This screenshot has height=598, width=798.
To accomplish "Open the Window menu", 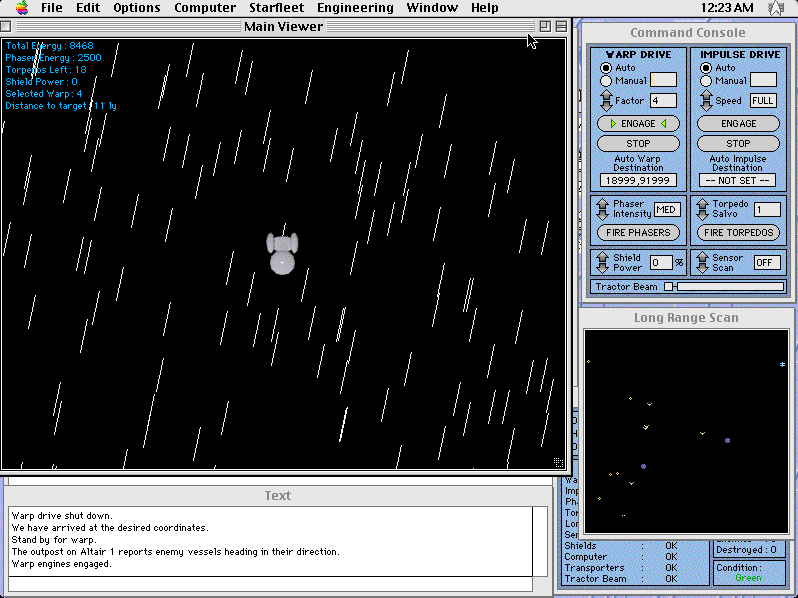I will pos(432,8).
